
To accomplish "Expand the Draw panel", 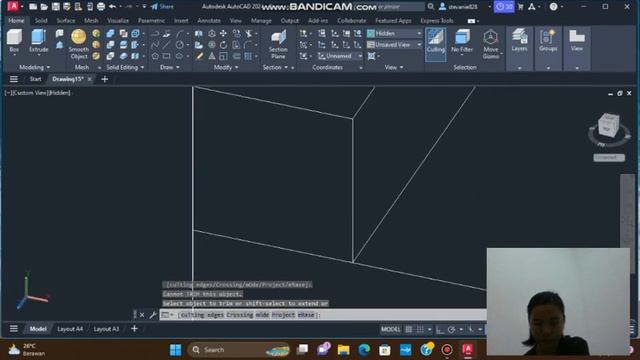I will (169, 67).
